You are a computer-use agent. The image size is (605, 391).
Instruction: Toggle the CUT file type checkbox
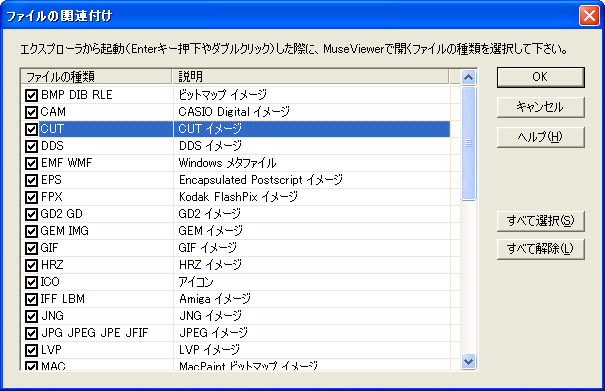tap(31, 129)
